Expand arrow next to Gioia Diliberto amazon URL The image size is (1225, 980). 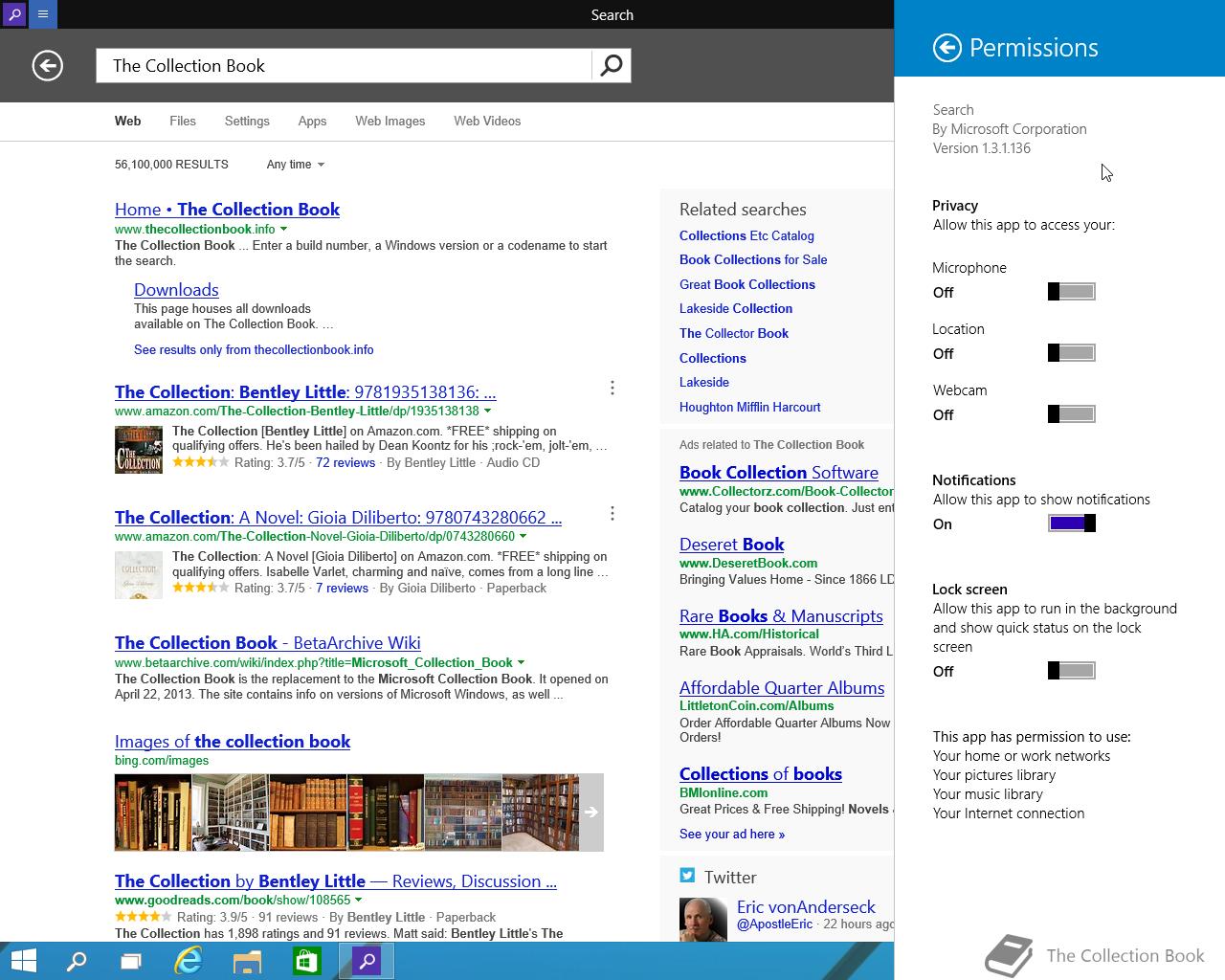523,537
